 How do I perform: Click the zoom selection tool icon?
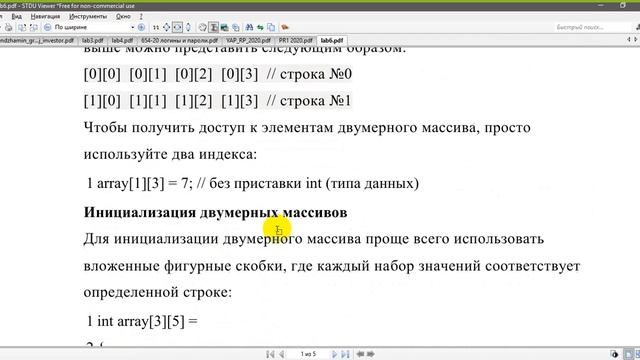236,27
